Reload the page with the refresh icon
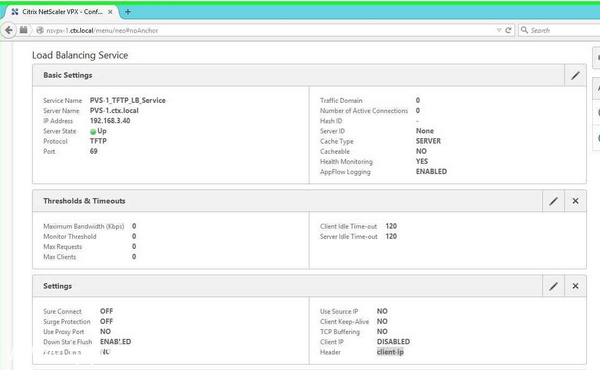 pyautogui.click(x=508, y=30)
